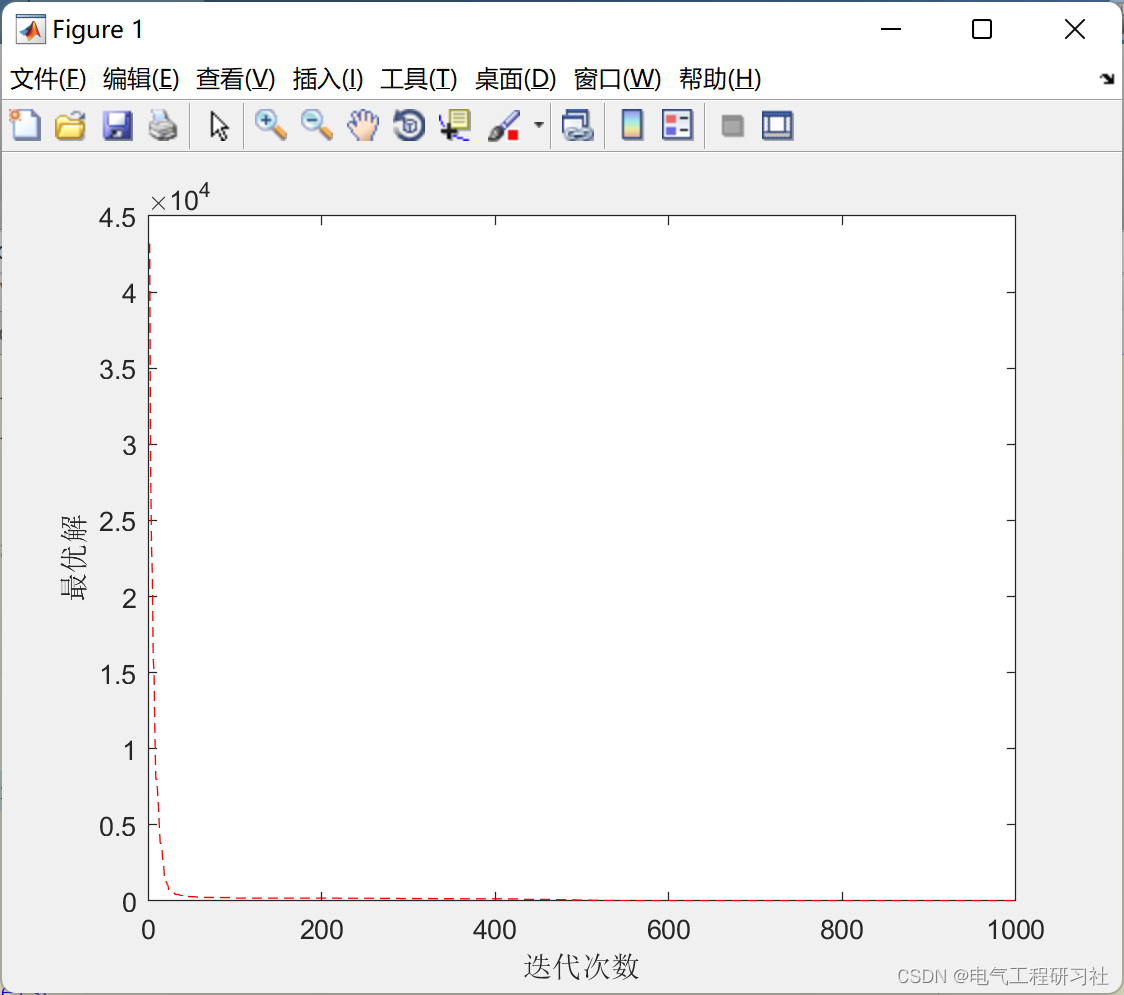This screenshot has width=1124, height=995.
Task: Click the y-axis tick label 2.5
Action: point(118,521)
